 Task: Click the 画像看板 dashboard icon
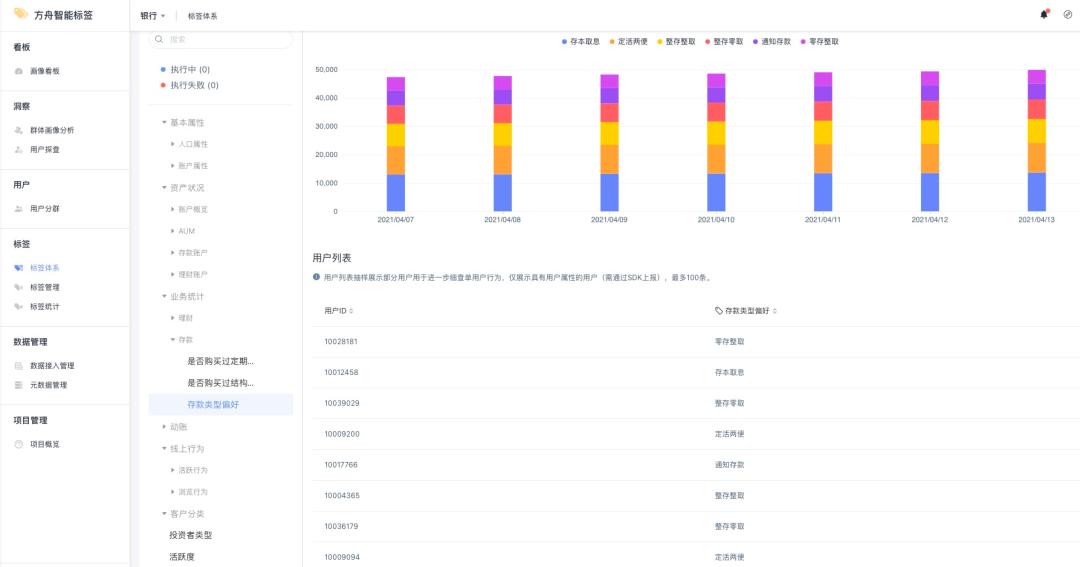tap(19, 71)
